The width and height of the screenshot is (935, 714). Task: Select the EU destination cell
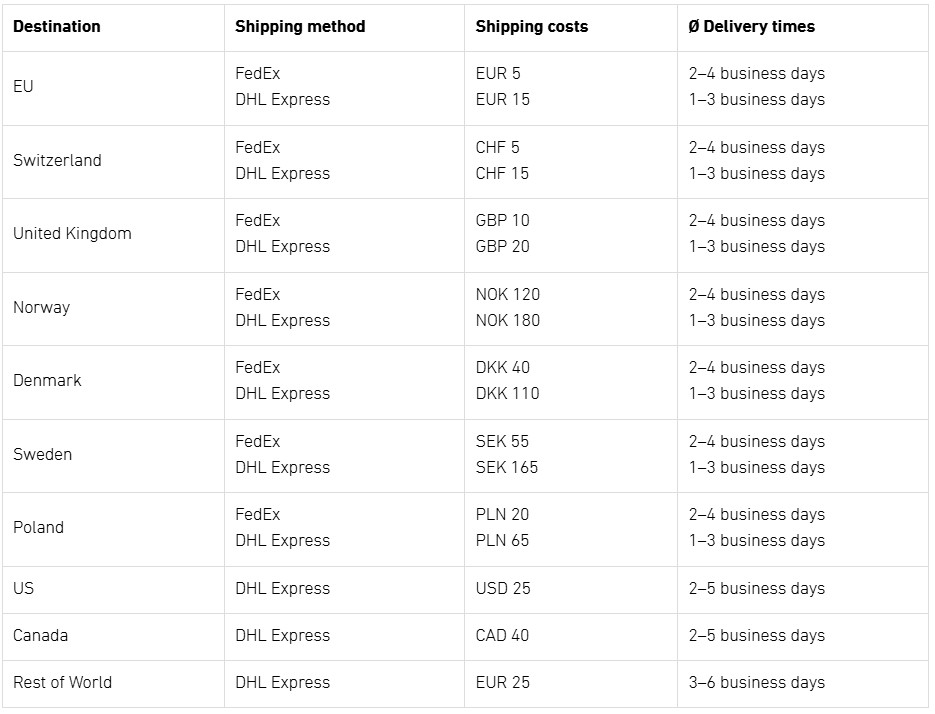click(x=23, y=86)
